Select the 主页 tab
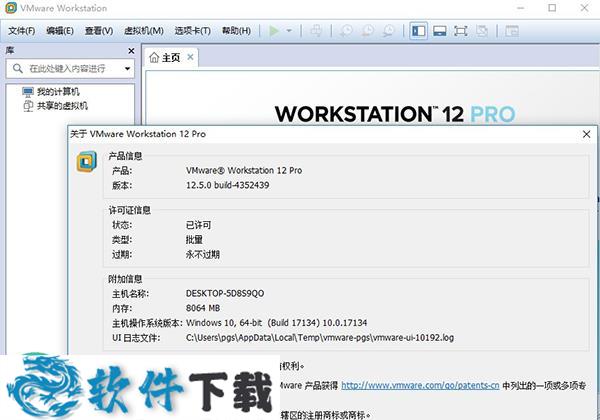The width and height of the screenshot is (600, 420). click(x=171, y=58)
